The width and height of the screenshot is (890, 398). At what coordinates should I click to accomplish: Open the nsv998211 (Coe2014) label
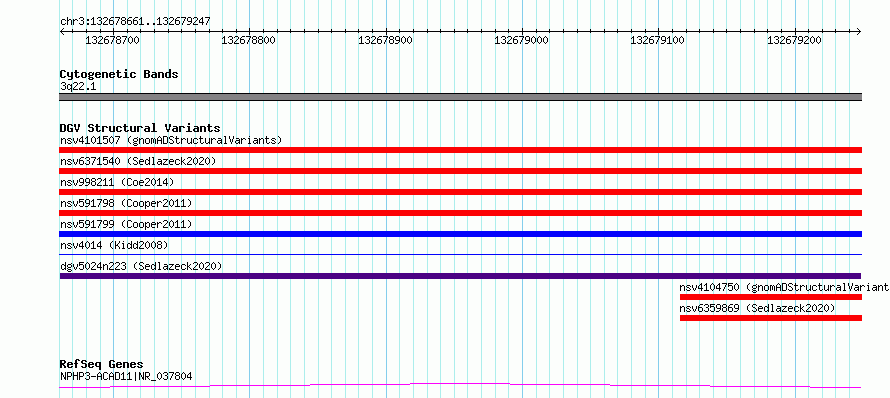coord(117,182)
